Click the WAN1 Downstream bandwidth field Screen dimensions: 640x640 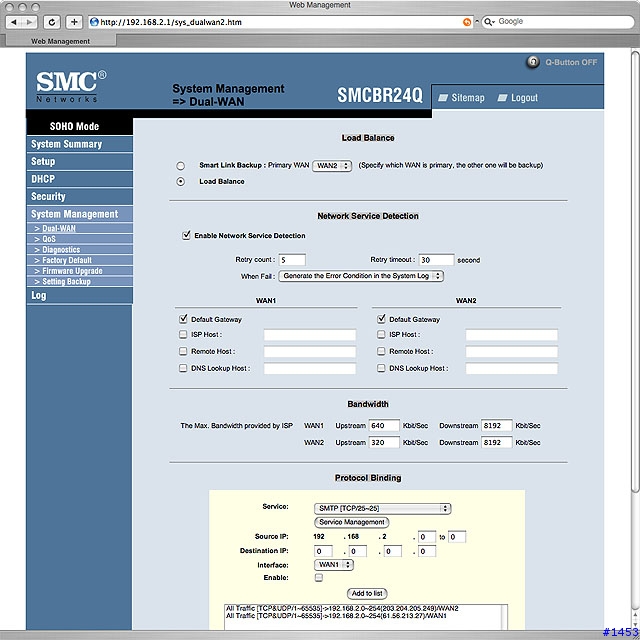pyautogui.click(x=496, y=425)
